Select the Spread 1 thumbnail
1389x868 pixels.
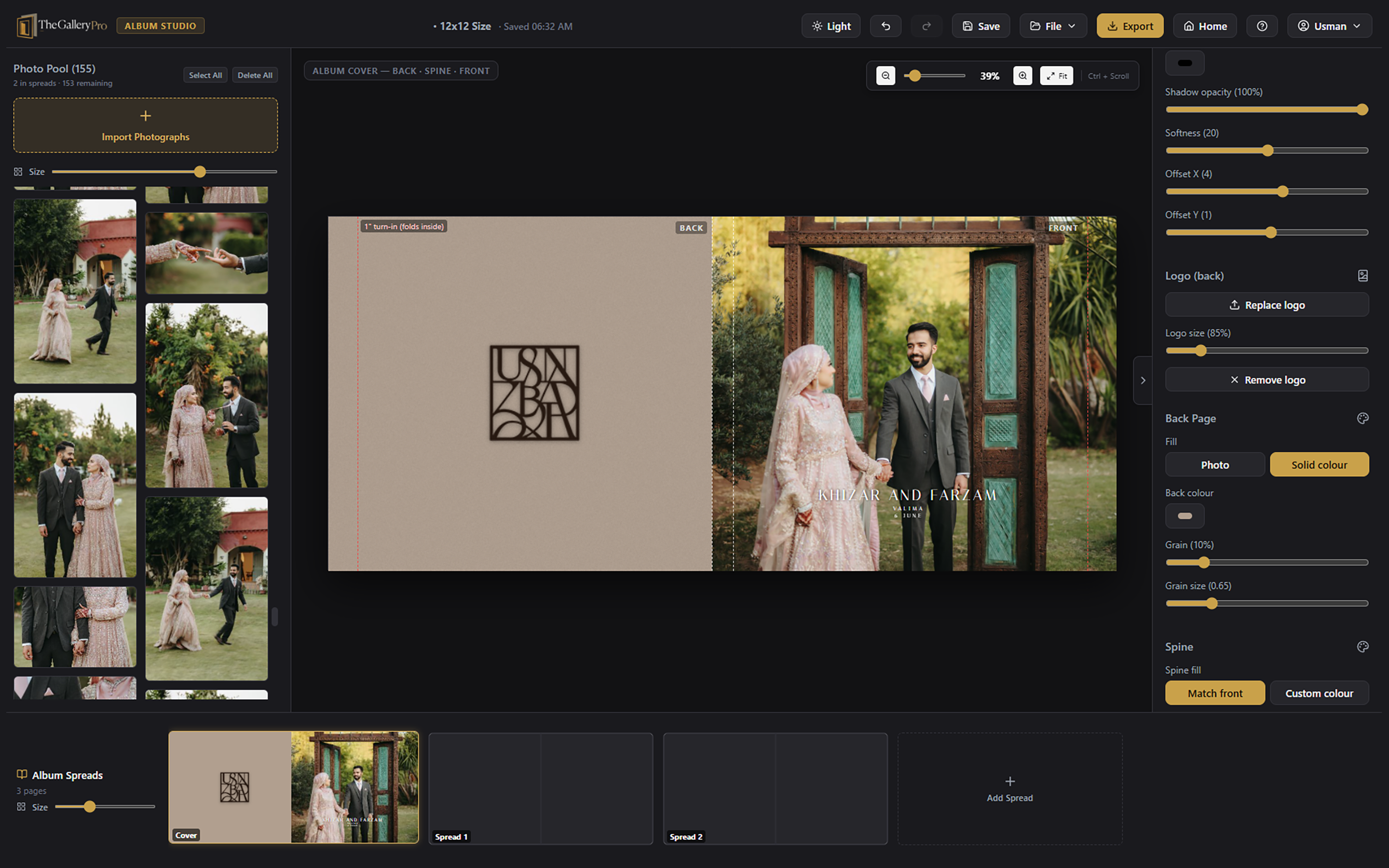point(541,788)
